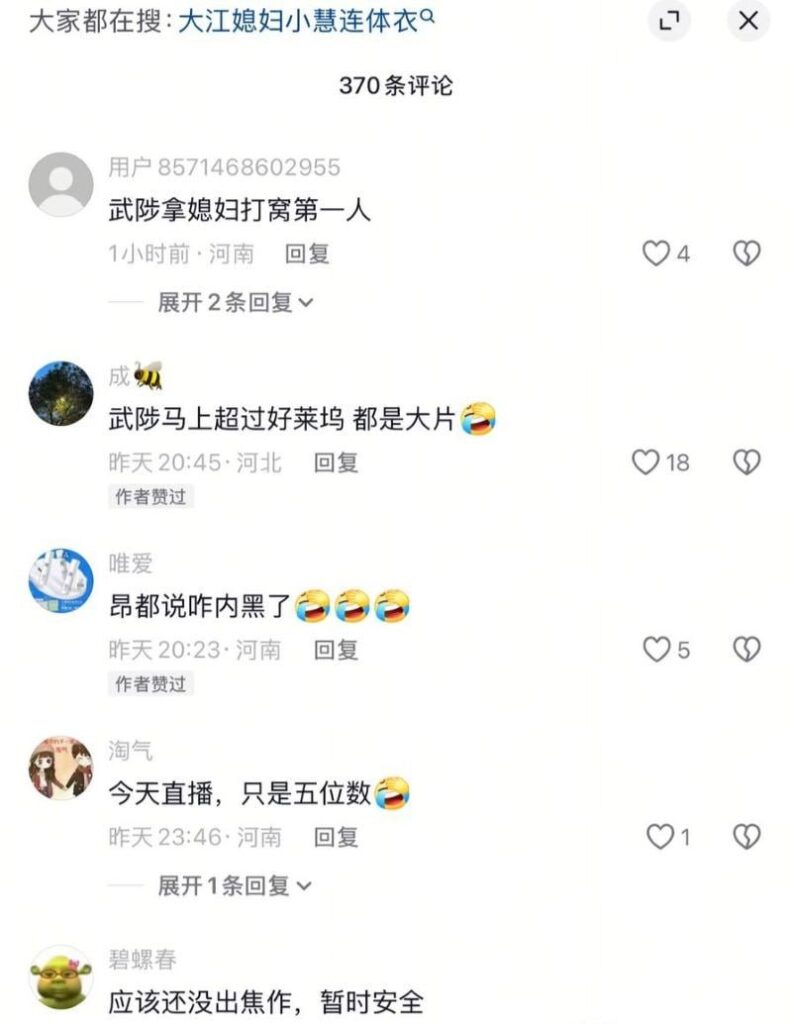The image size is (792, 1024).
Task: Like 唯爱's comment with 5 likes
Action: tap(656, 650)
